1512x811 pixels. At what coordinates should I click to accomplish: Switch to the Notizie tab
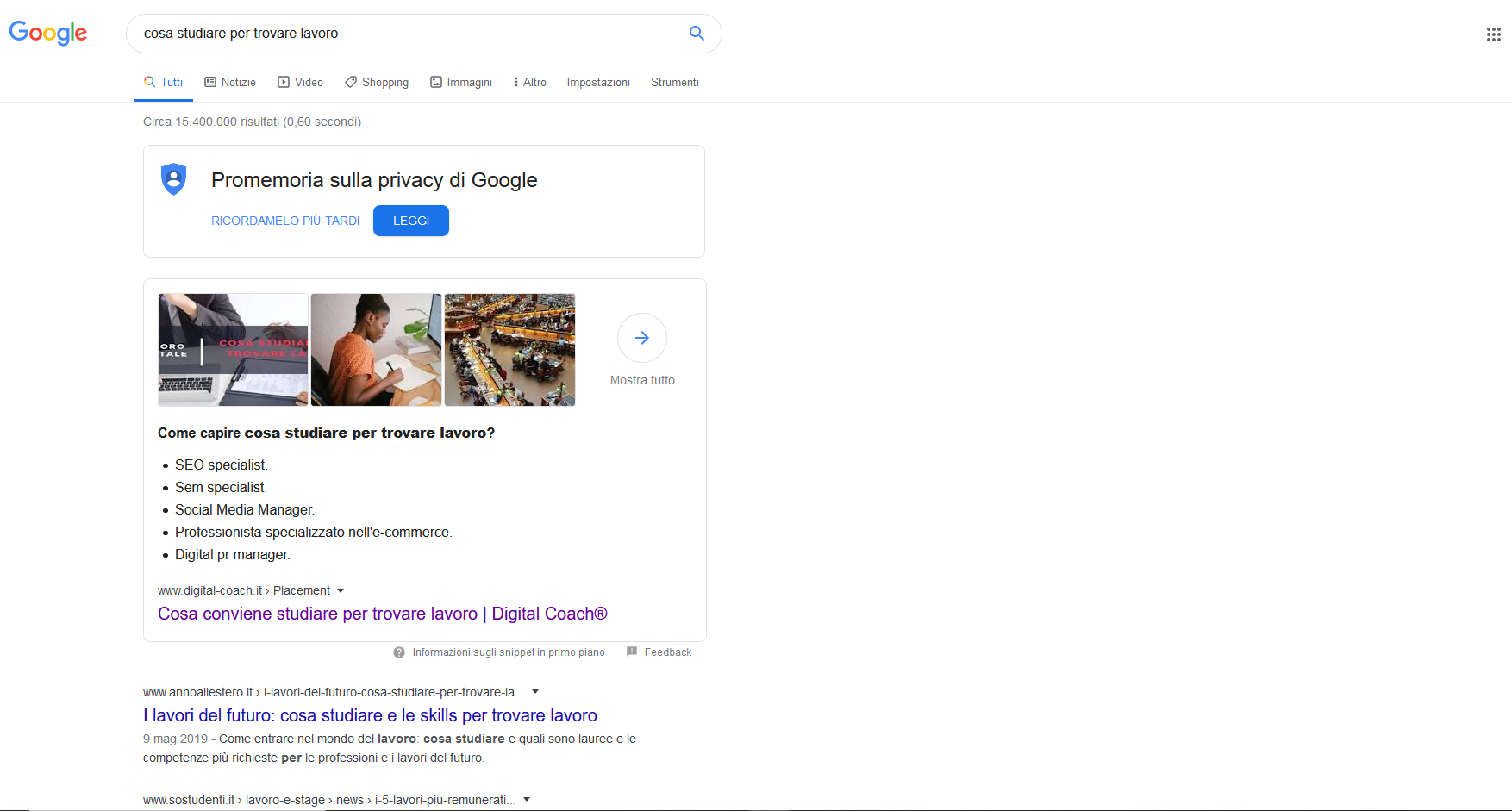(x=230, y=83)
